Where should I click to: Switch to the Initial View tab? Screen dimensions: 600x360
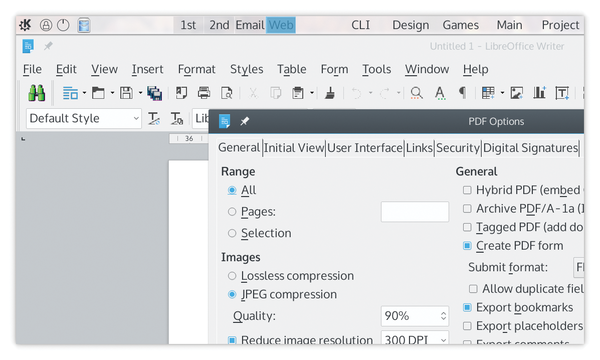294,148
